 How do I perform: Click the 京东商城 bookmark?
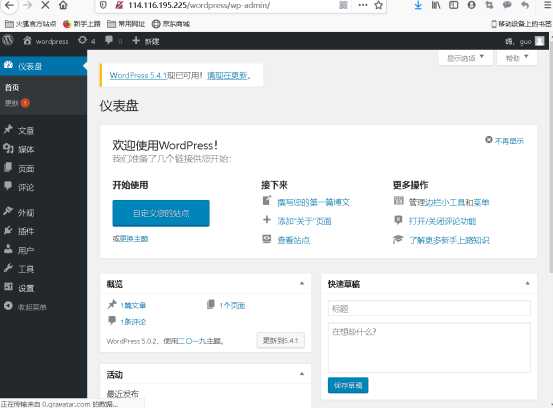coord(171,24)
